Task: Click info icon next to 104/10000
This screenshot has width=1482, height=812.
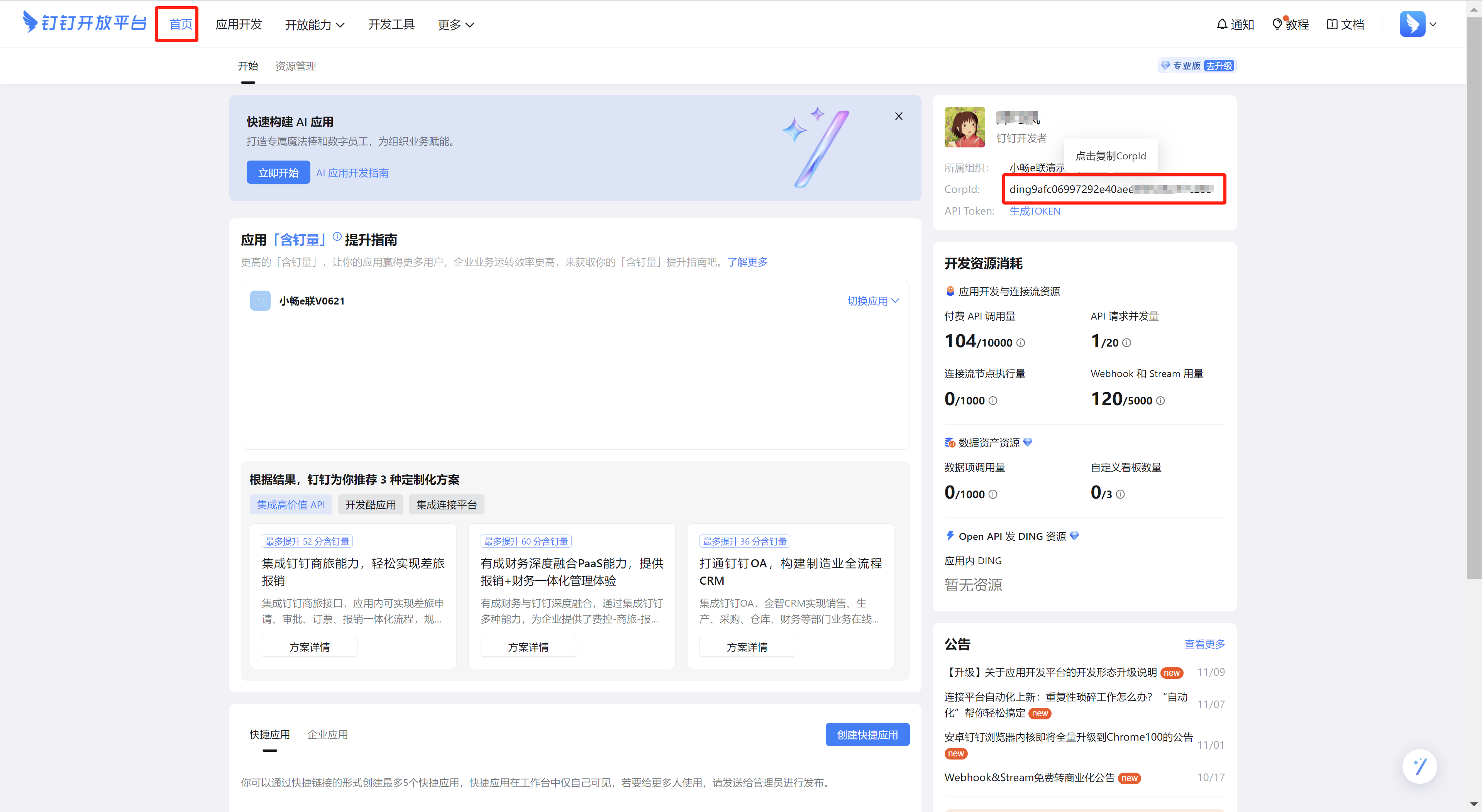Action: coord(1021,343)
